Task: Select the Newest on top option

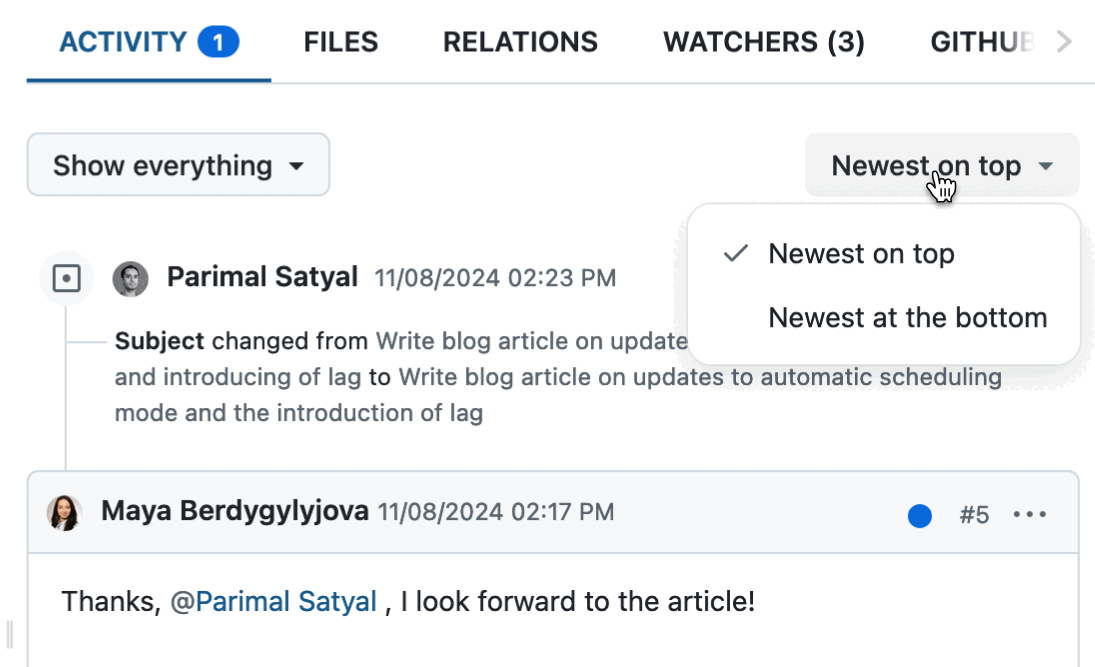Action: (861, 254)
